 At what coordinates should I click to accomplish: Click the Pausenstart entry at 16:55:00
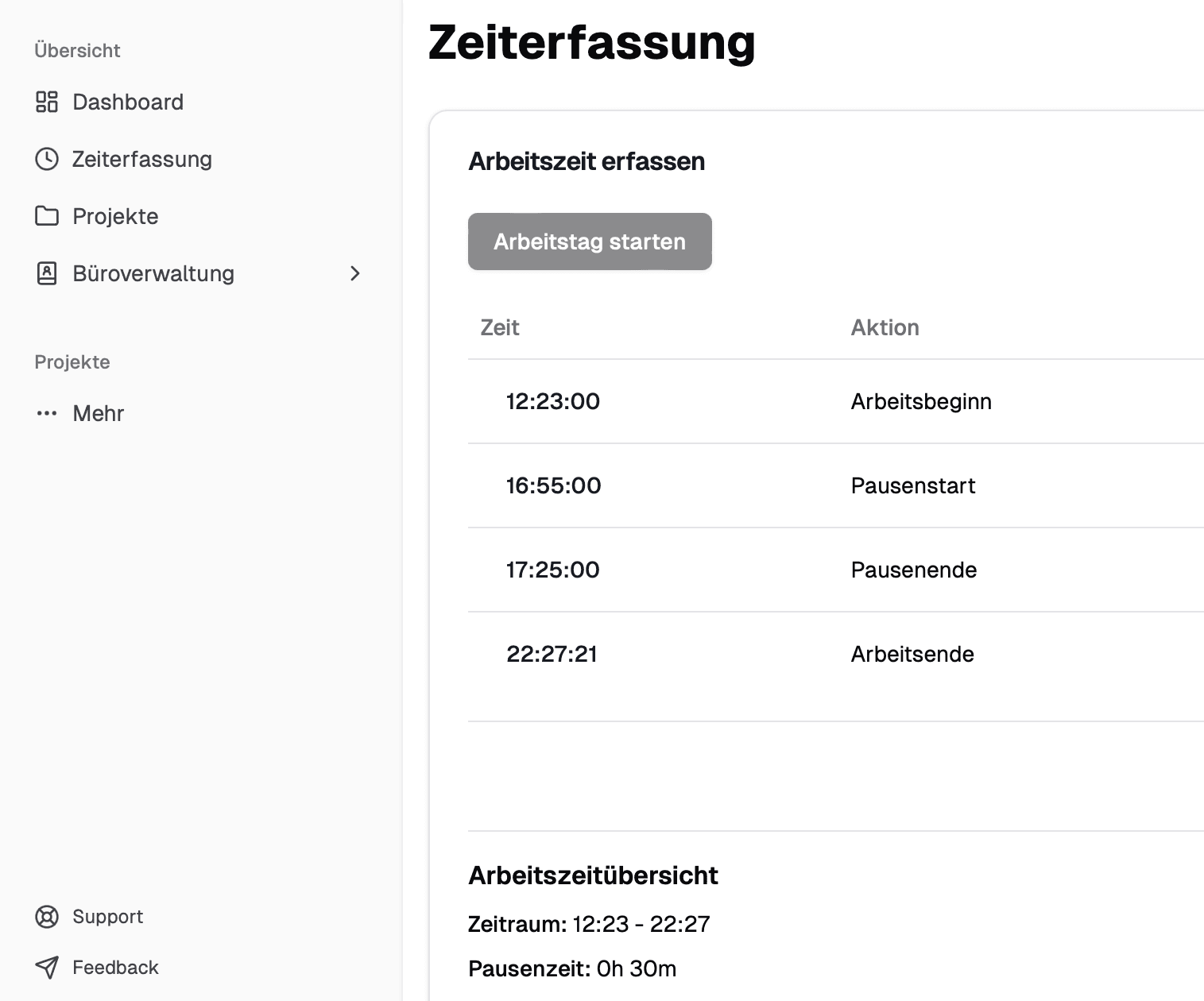[x=834, y=485]
